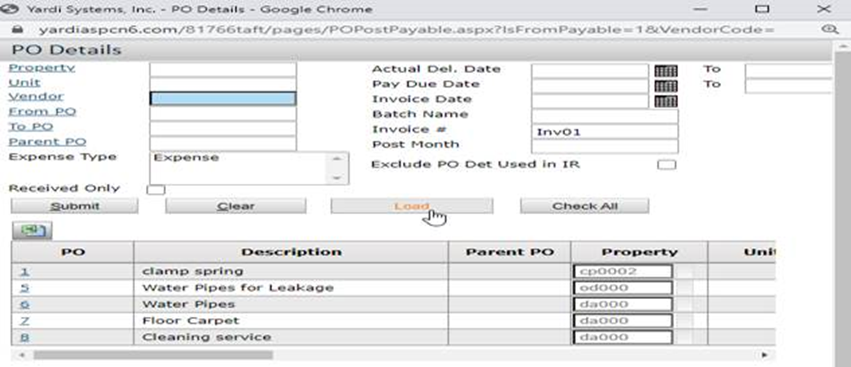This screenshot has width=851, height=367.
Task: Open the To PO lookup link
Action: (31, 127)
